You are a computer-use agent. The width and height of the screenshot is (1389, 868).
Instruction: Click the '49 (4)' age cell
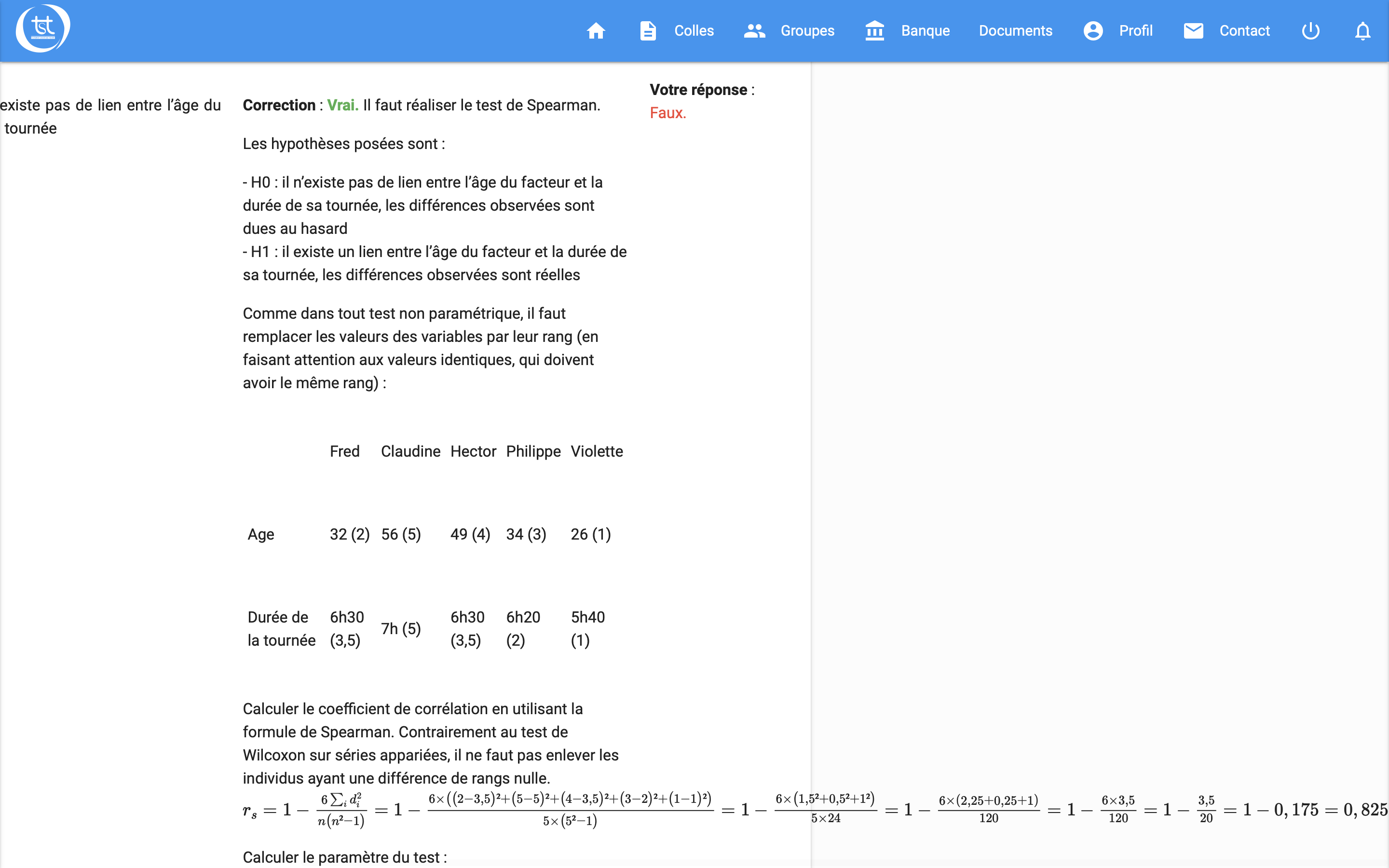[x=470, y=534]
